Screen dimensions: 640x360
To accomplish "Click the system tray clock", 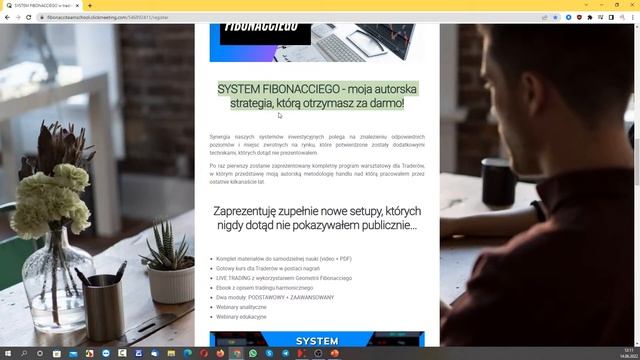I will (628, 353).
